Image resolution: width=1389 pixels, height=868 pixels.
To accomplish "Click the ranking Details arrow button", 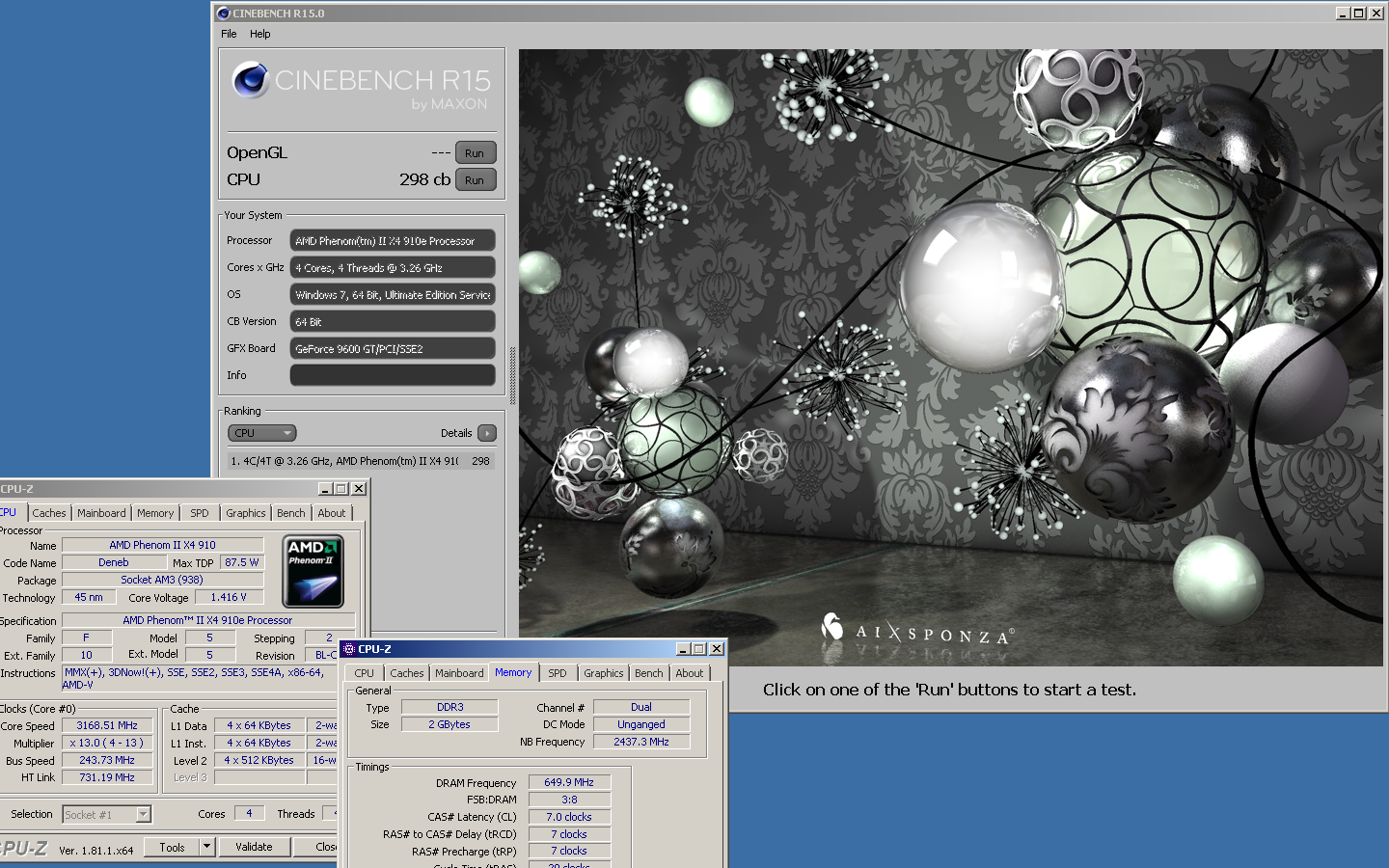I will pos(487,433).
